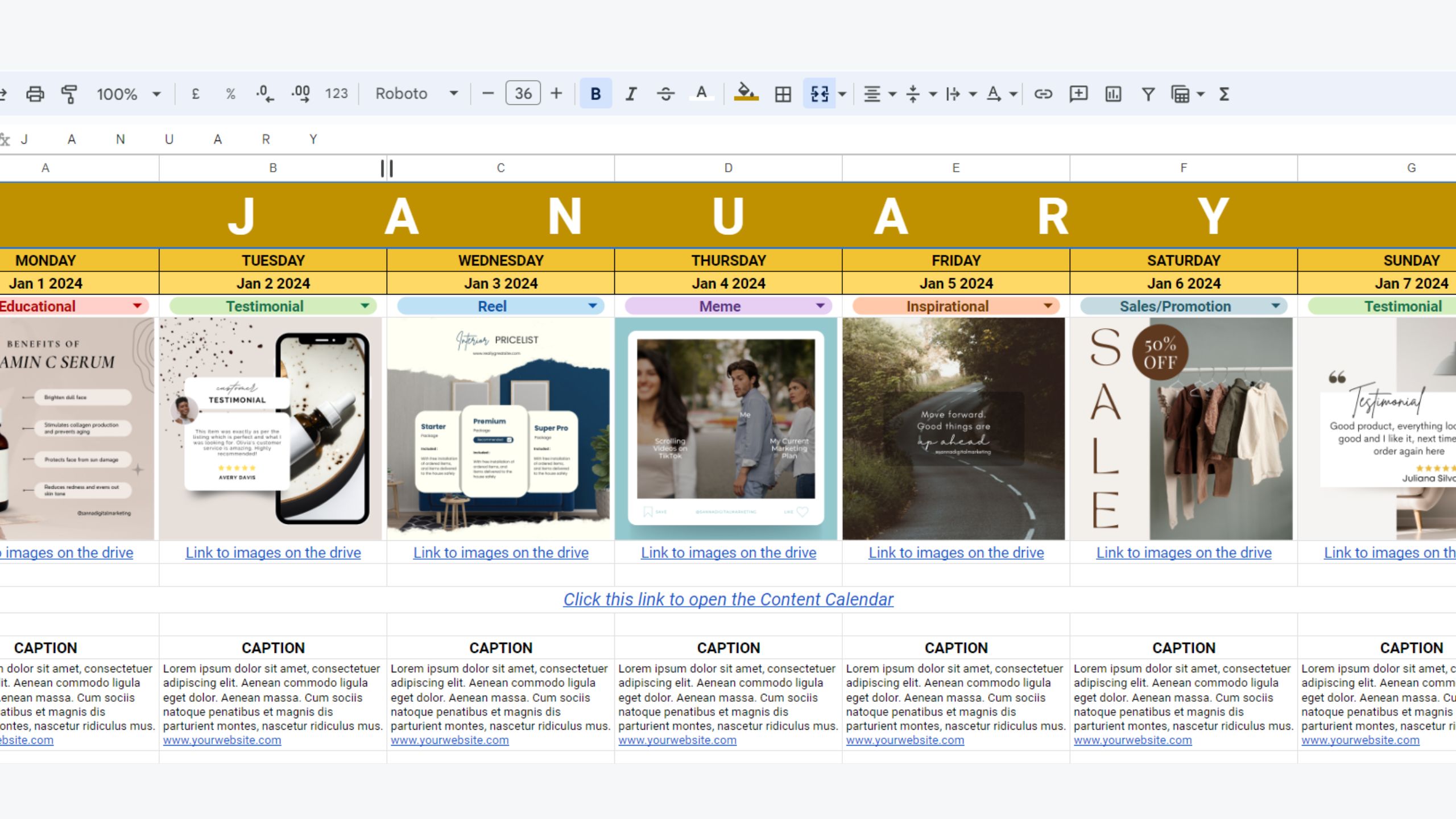Select the SALE 50% OFF image
1456x819 pixels.
(1181, 429)
